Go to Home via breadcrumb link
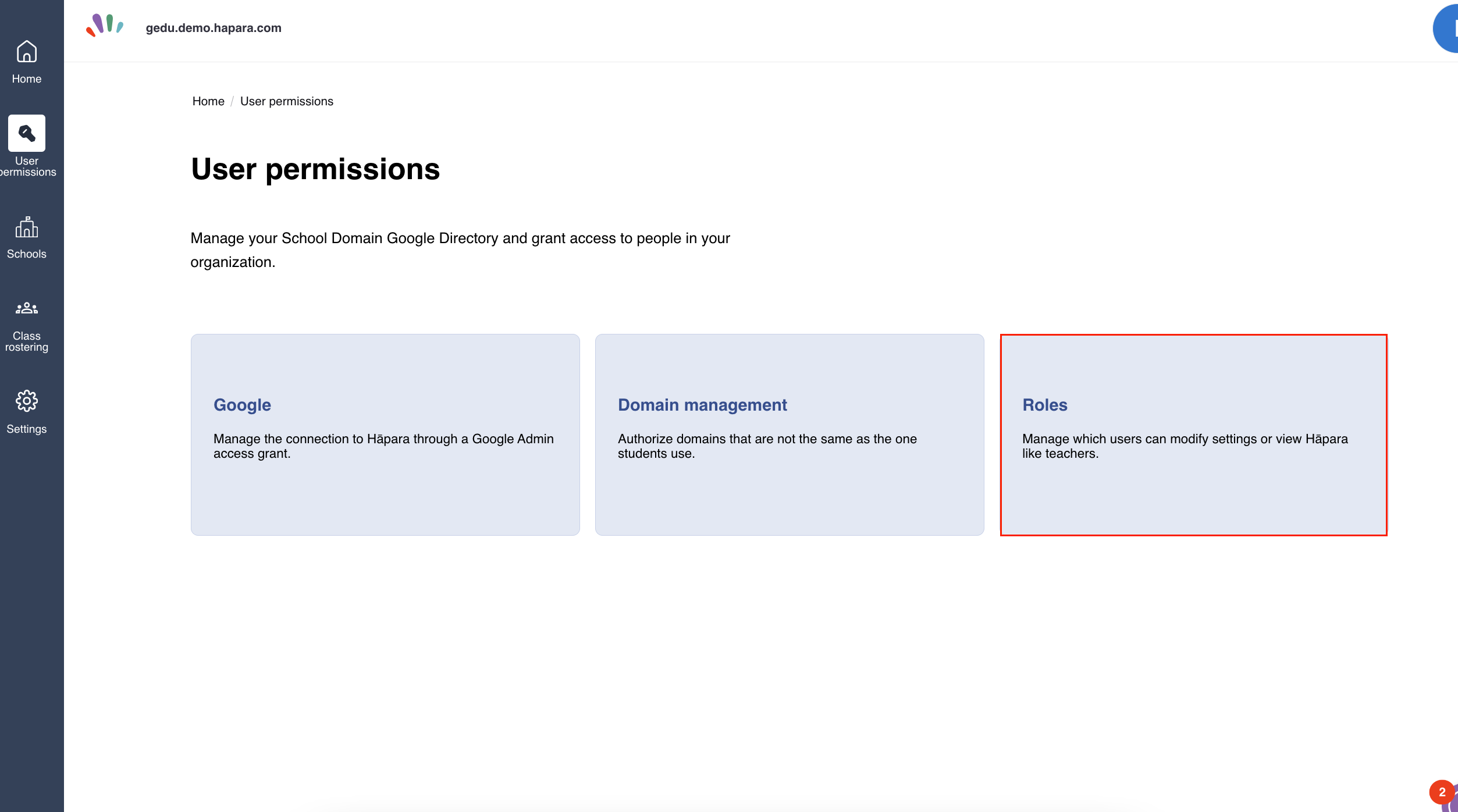Screen dimensions: 1458x812 coord(208,101)
